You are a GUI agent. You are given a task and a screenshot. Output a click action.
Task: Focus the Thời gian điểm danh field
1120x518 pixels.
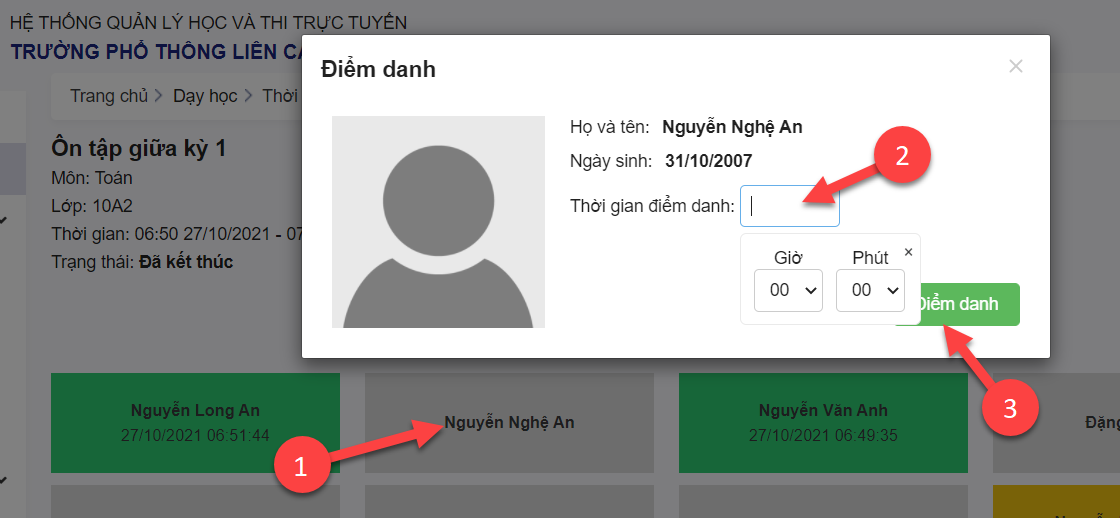coord(789,206)
